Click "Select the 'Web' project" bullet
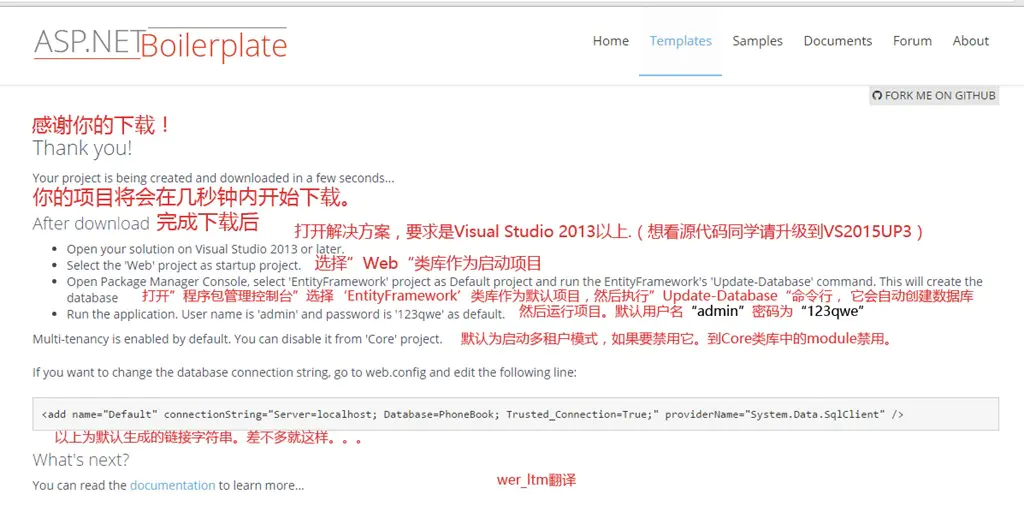The image size is (1024, 524). click(184, 265)
